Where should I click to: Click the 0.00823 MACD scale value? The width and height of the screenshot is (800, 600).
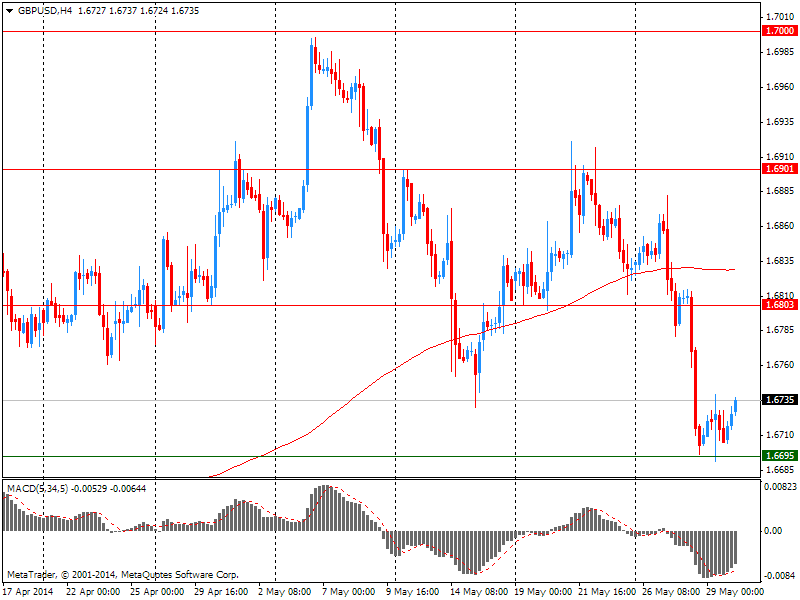(x=780, y=487)
